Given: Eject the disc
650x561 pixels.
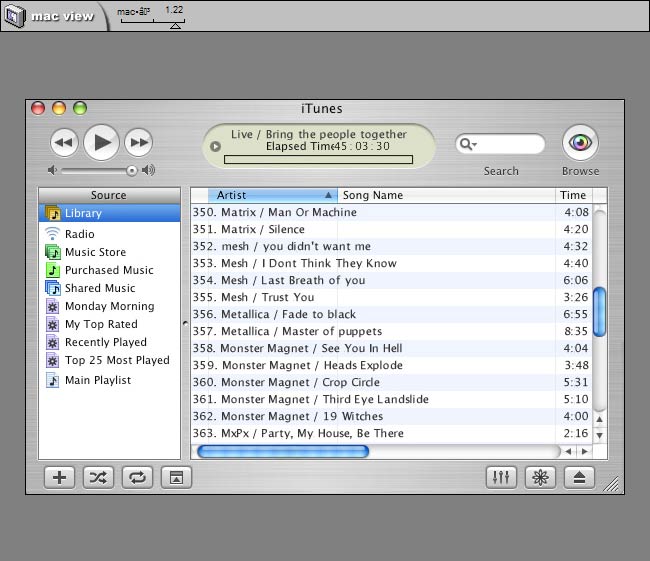Looking at the screenshot, I should coord(579,478).
